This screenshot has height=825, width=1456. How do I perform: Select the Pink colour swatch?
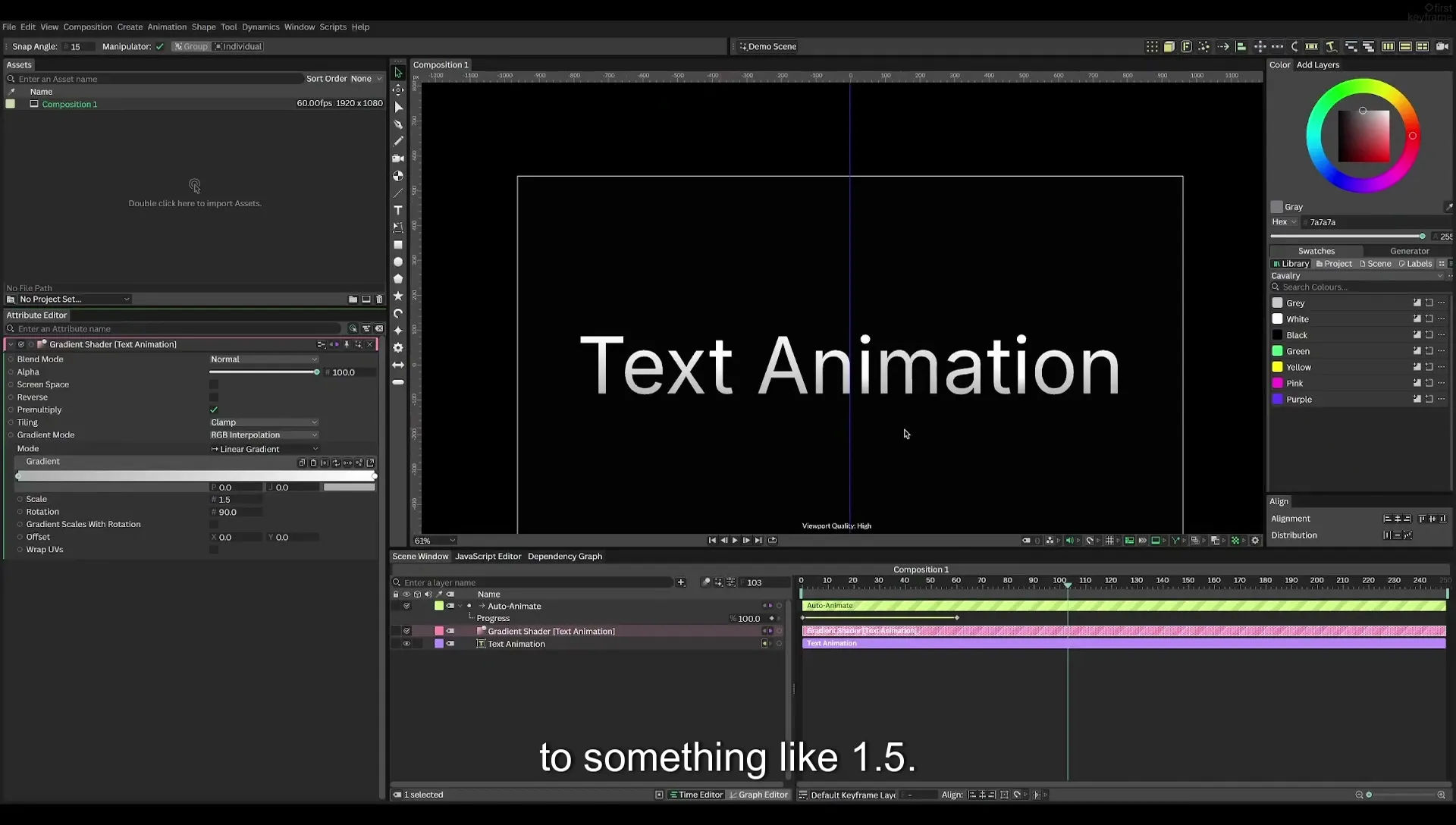pyautogui.click(x=1277, y=384)
